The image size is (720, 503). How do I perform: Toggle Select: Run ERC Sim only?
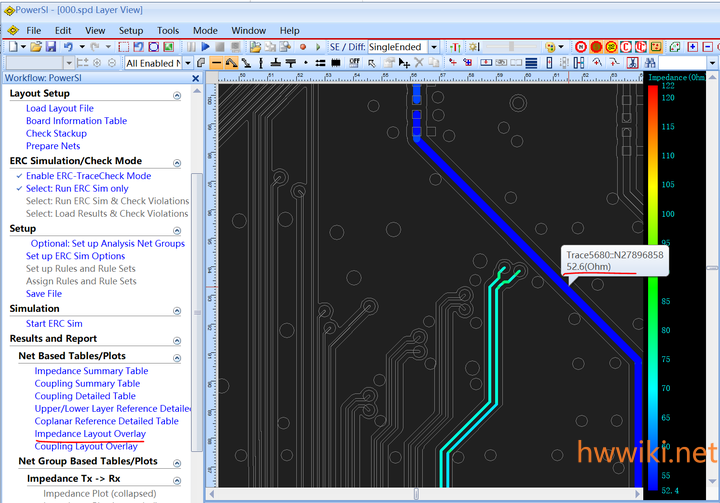77,188
